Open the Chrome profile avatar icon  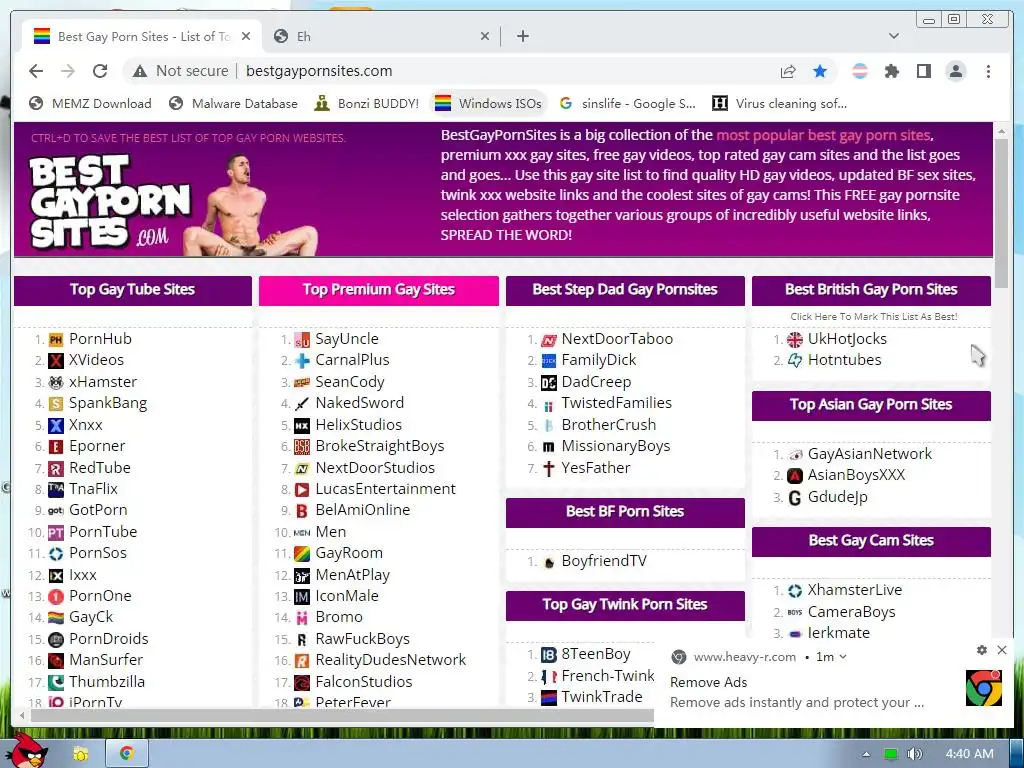(x=956, y=71)
